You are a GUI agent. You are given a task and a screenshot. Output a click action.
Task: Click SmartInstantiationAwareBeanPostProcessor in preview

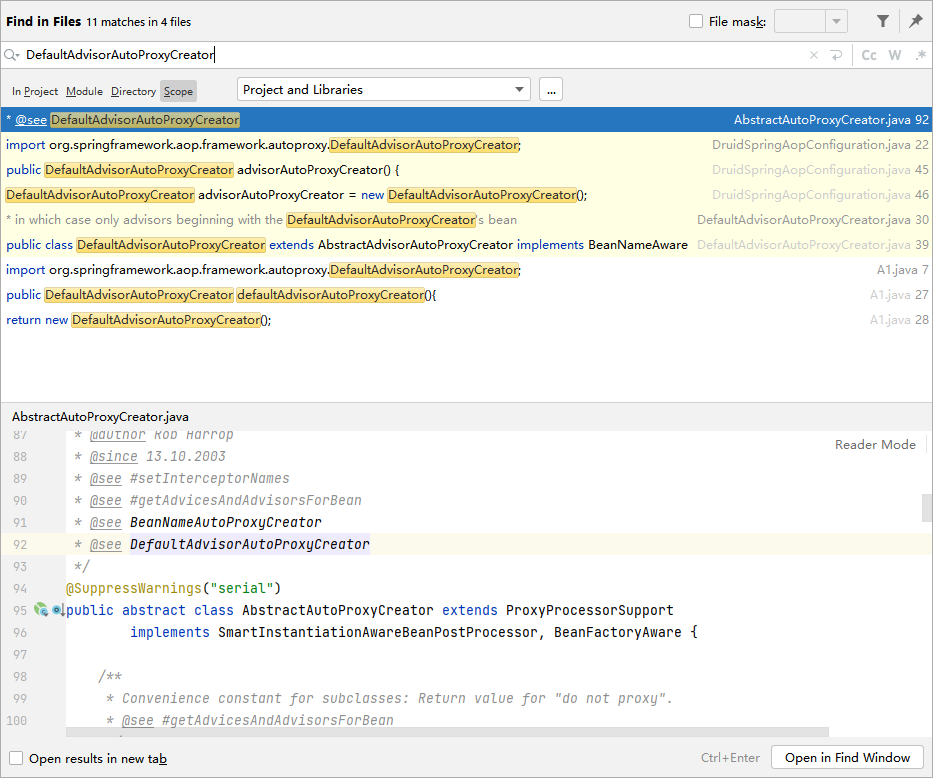coord(377,632)
